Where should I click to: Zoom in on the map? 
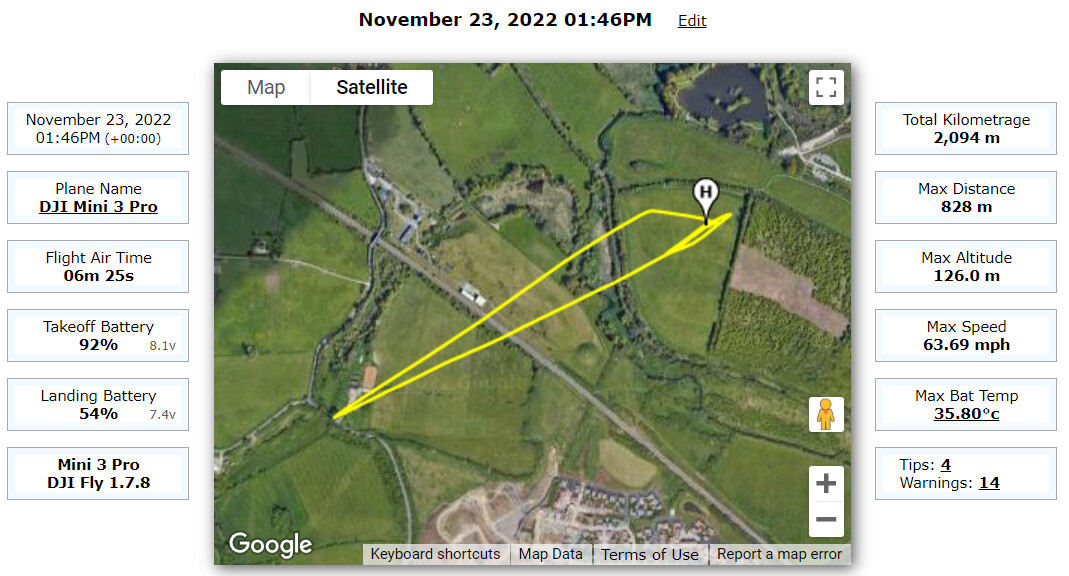[x=826, y=483]
